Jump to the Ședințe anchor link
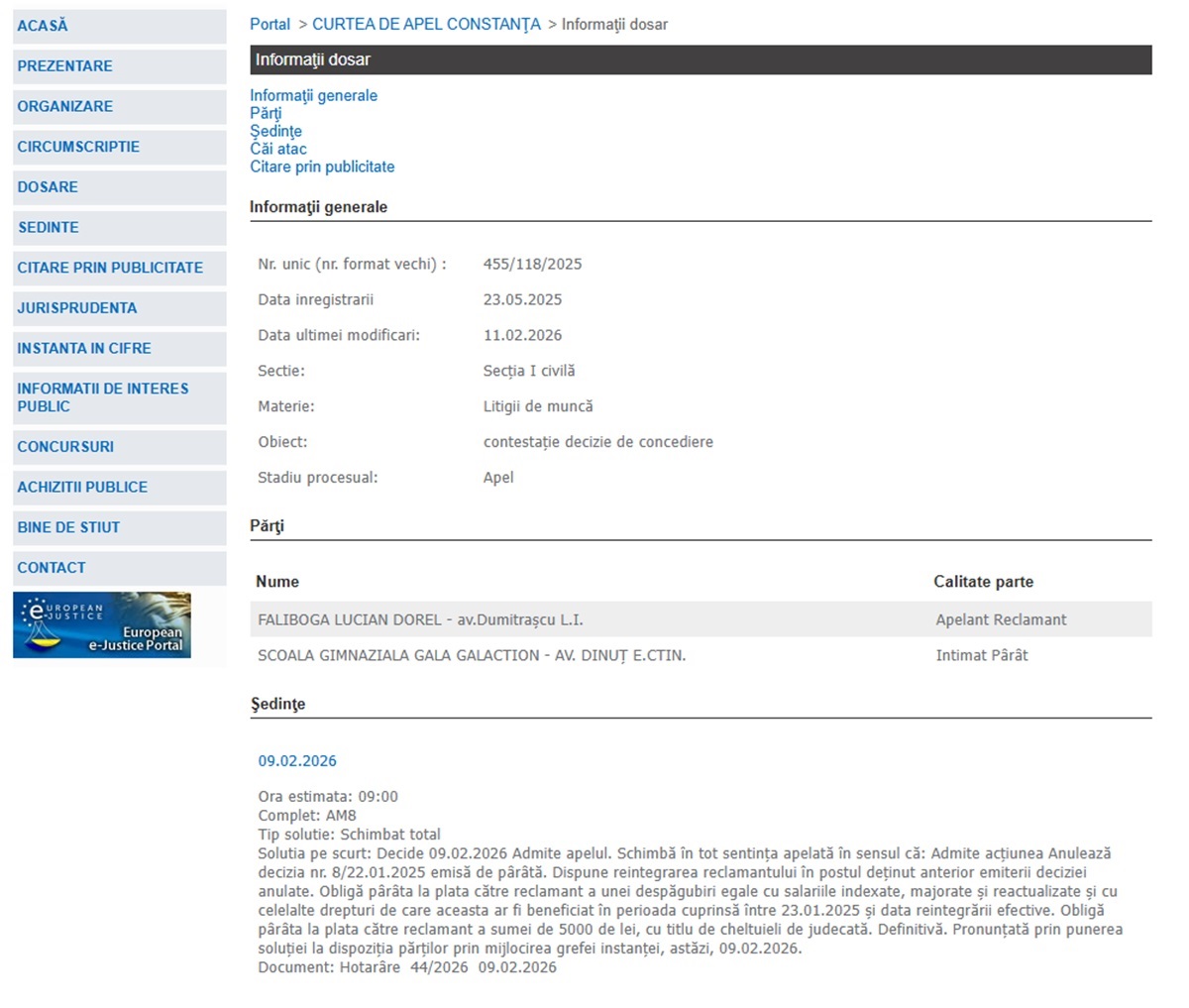Viewport: 1189px width, 1008px height. pos(275,132)
